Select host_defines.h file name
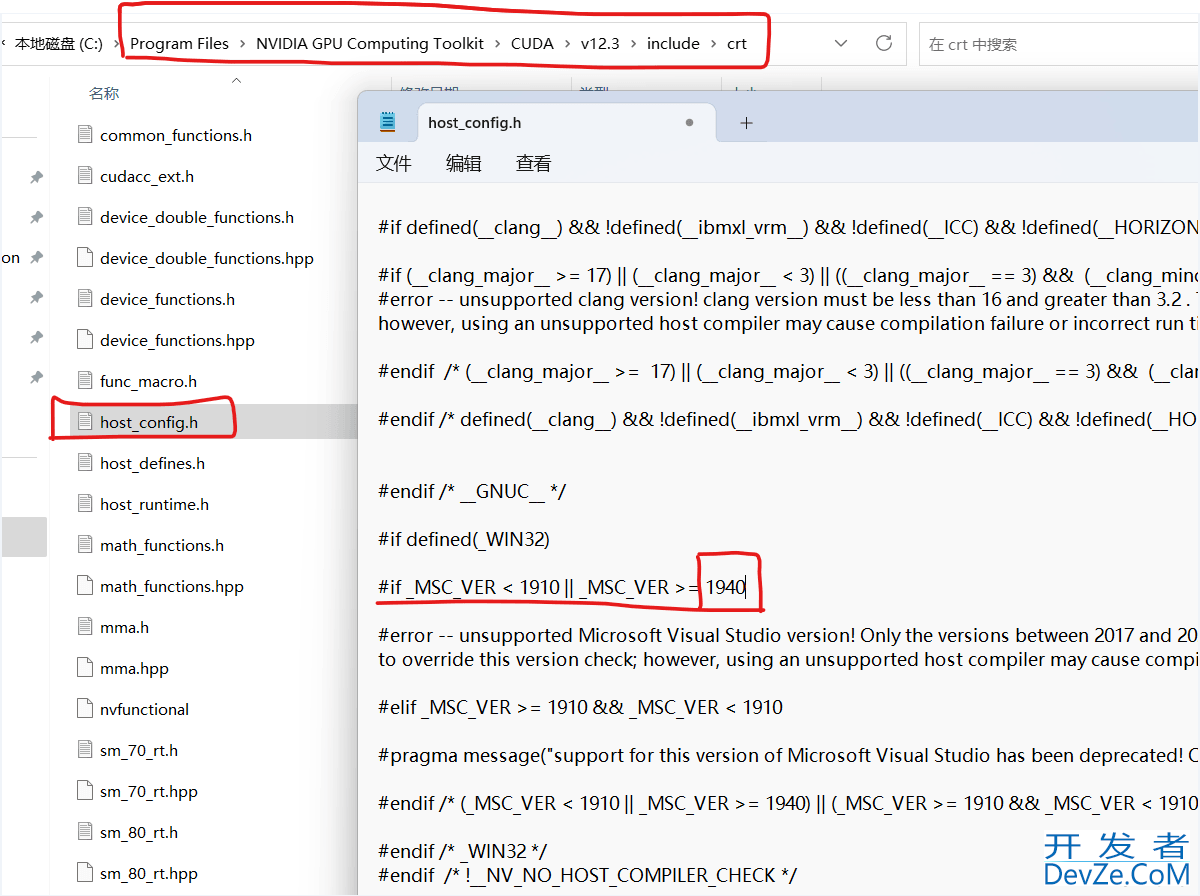1200x896 pixels. [x=152, y=463]
